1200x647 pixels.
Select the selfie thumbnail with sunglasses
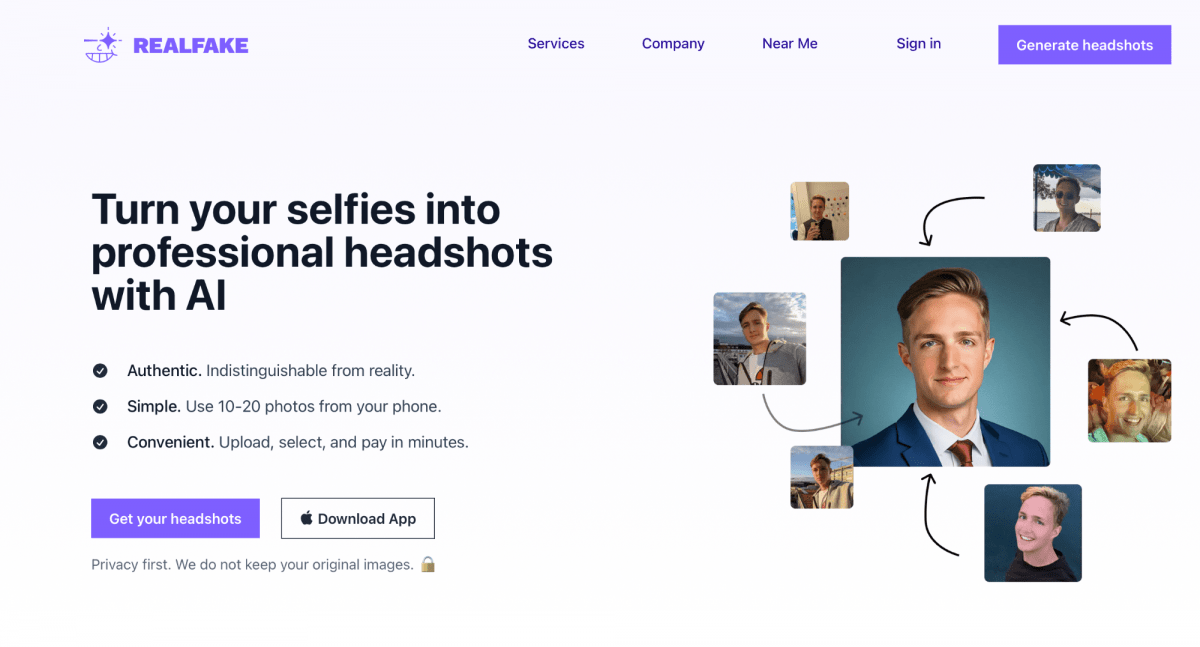click(x=1067, y=198)
